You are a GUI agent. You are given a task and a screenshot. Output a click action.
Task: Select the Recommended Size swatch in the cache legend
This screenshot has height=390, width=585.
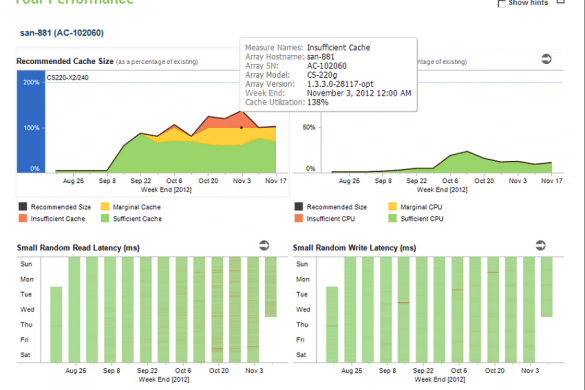(x=23, y=206)
